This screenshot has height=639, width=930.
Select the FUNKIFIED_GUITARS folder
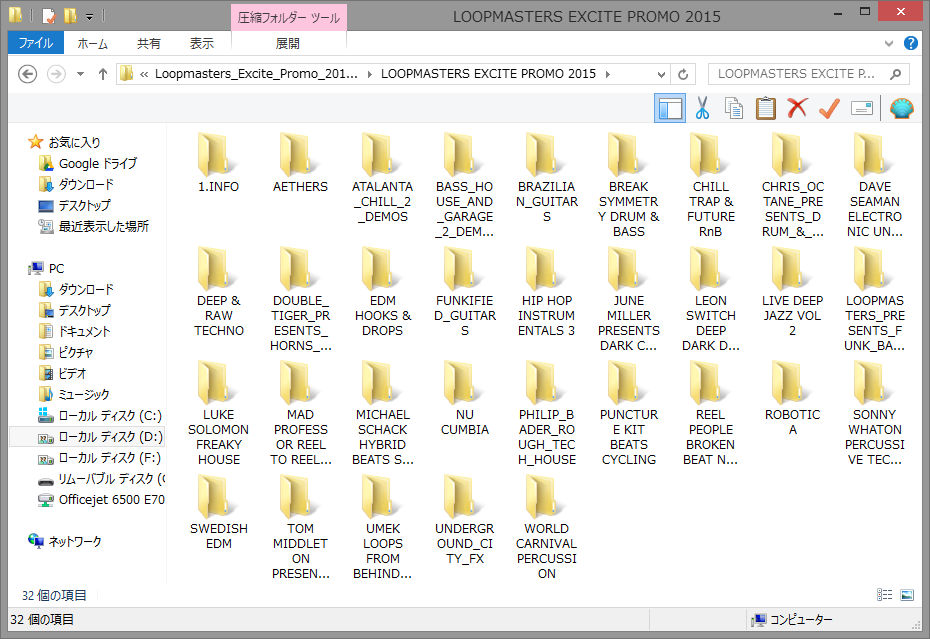[464, 291]
